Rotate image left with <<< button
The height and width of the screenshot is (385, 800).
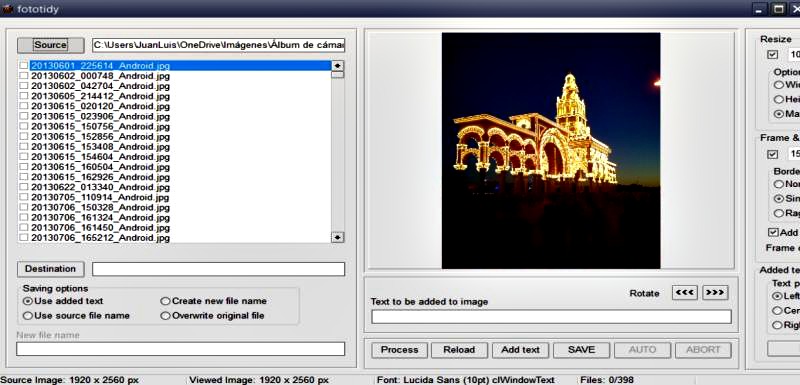[x=685, y=293]
